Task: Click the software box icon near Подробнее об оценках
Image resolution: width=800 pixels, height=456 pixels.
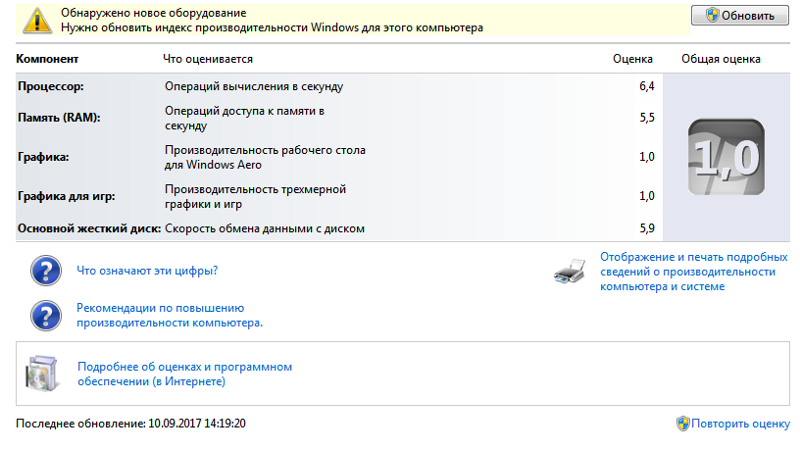Action: click(42, 374)
